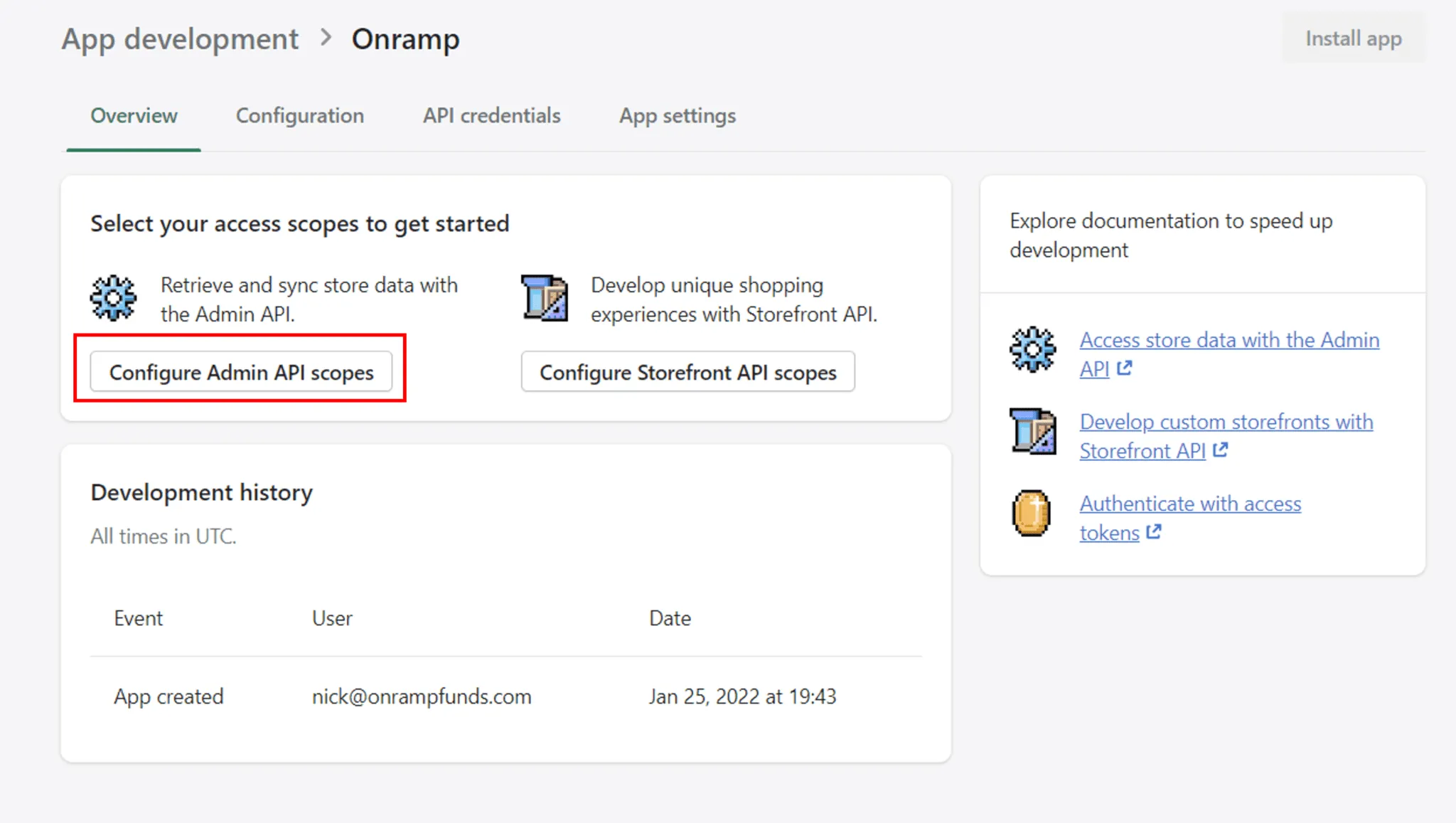Click Configure Admin API scopes button

click(241, 371)
